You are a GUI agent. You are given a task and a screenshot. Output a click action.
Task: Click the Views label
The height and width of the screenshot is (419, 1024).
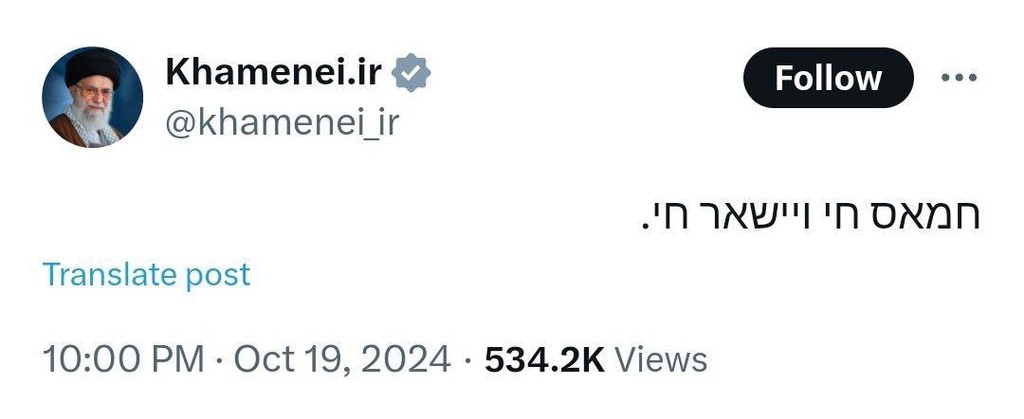tap(661, 360)
